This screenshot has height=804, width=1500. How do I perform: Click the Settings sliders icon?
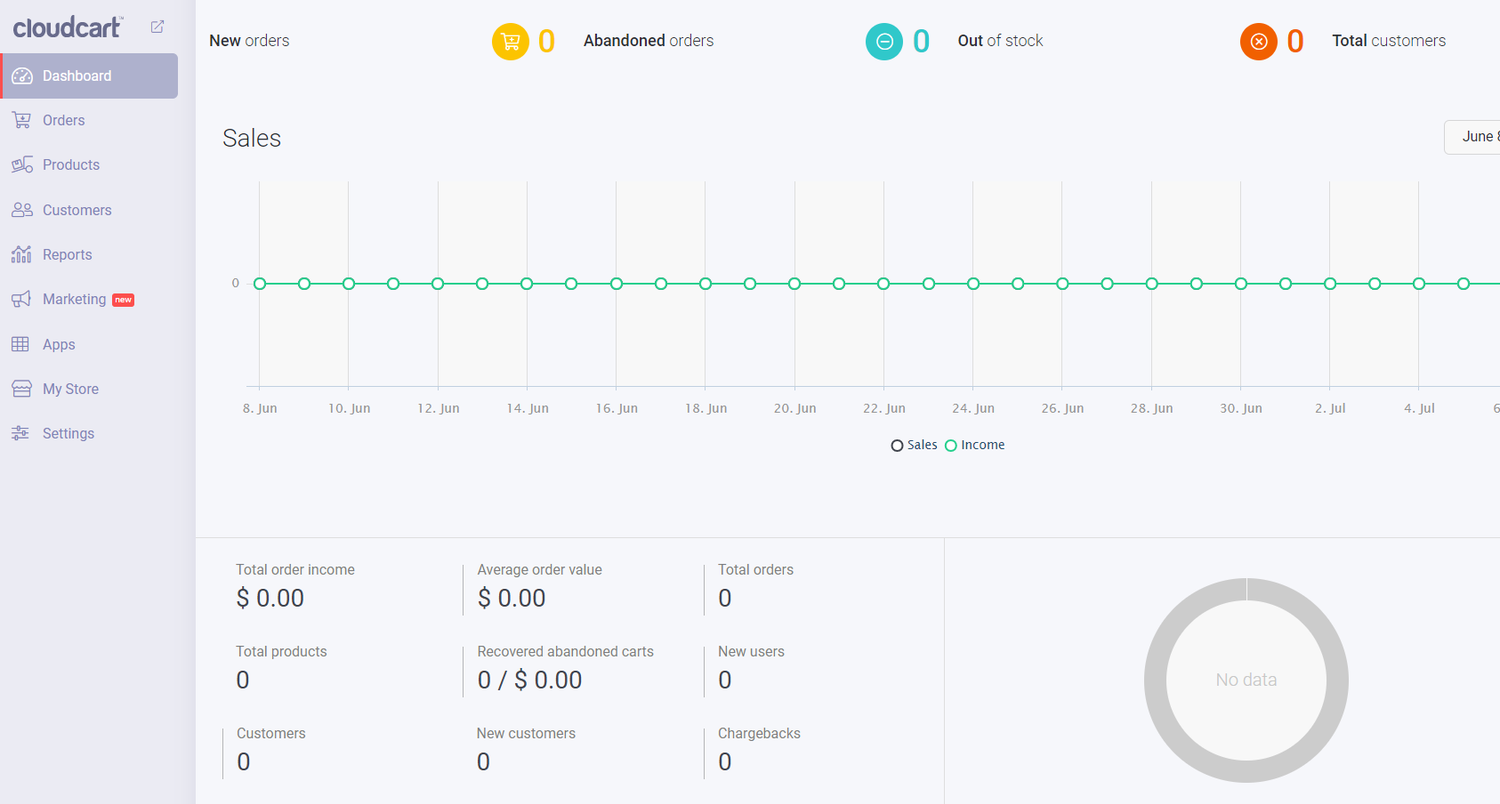(22, 433)
